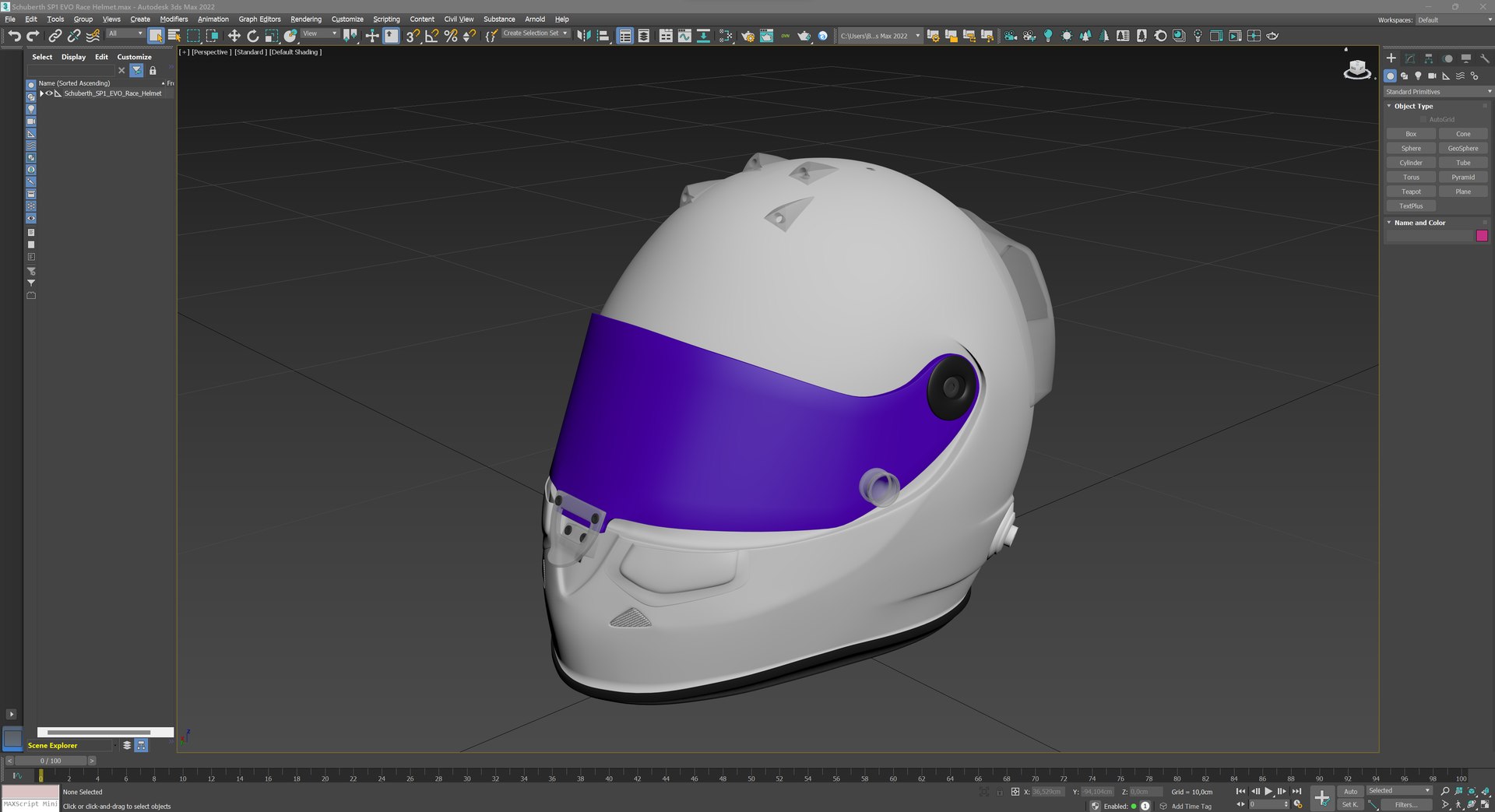
Task: Play the animation
Action: 1268,791
